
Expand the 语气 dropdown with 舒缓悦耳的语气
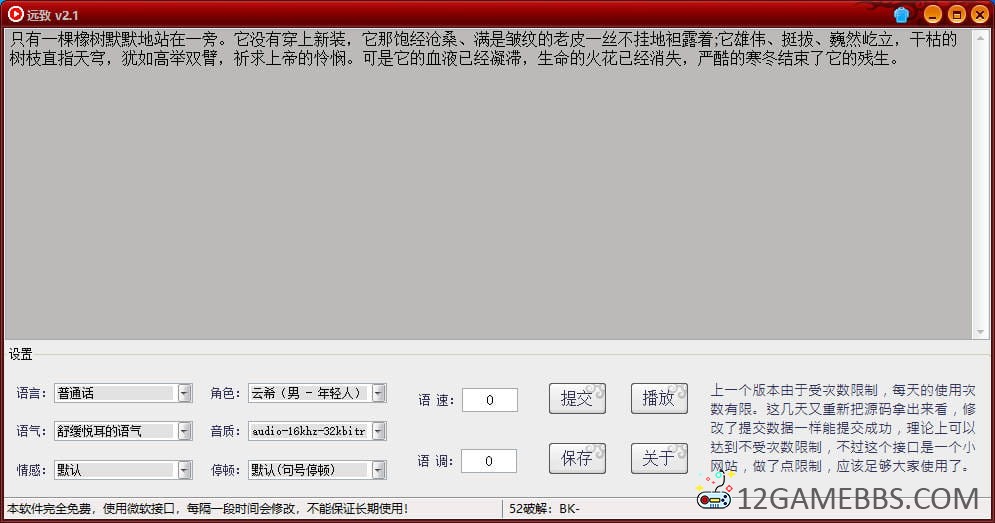click(123, 431)
